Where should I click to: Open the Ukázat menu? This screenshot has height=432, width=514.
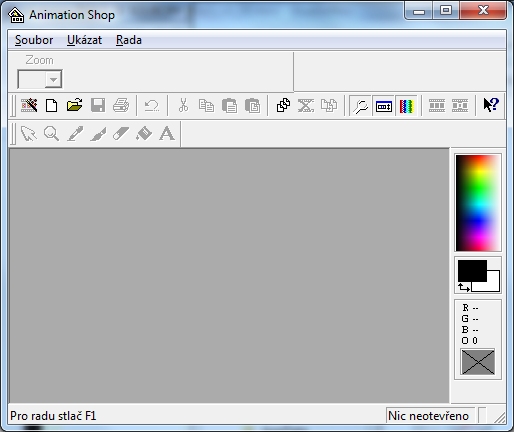coord(84,40)
